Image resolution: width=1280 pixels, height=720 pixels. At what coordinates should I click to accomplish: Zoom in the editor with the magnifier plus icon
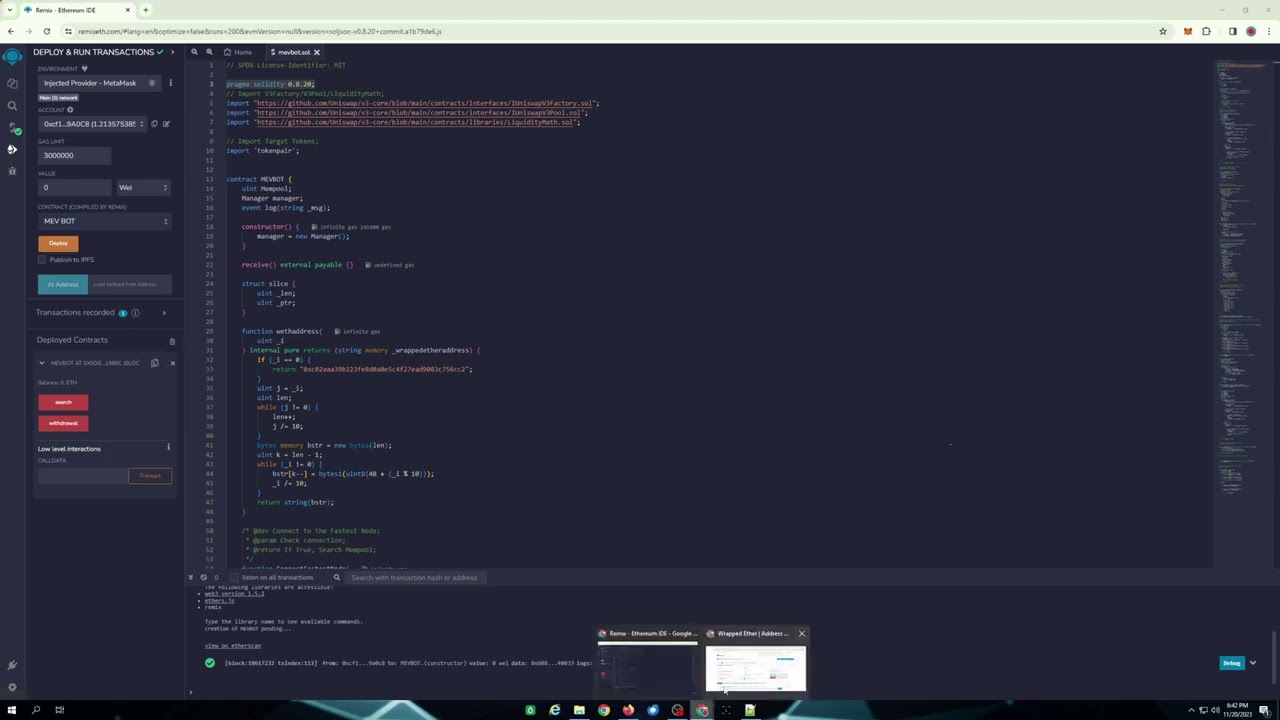click(209, 52)
